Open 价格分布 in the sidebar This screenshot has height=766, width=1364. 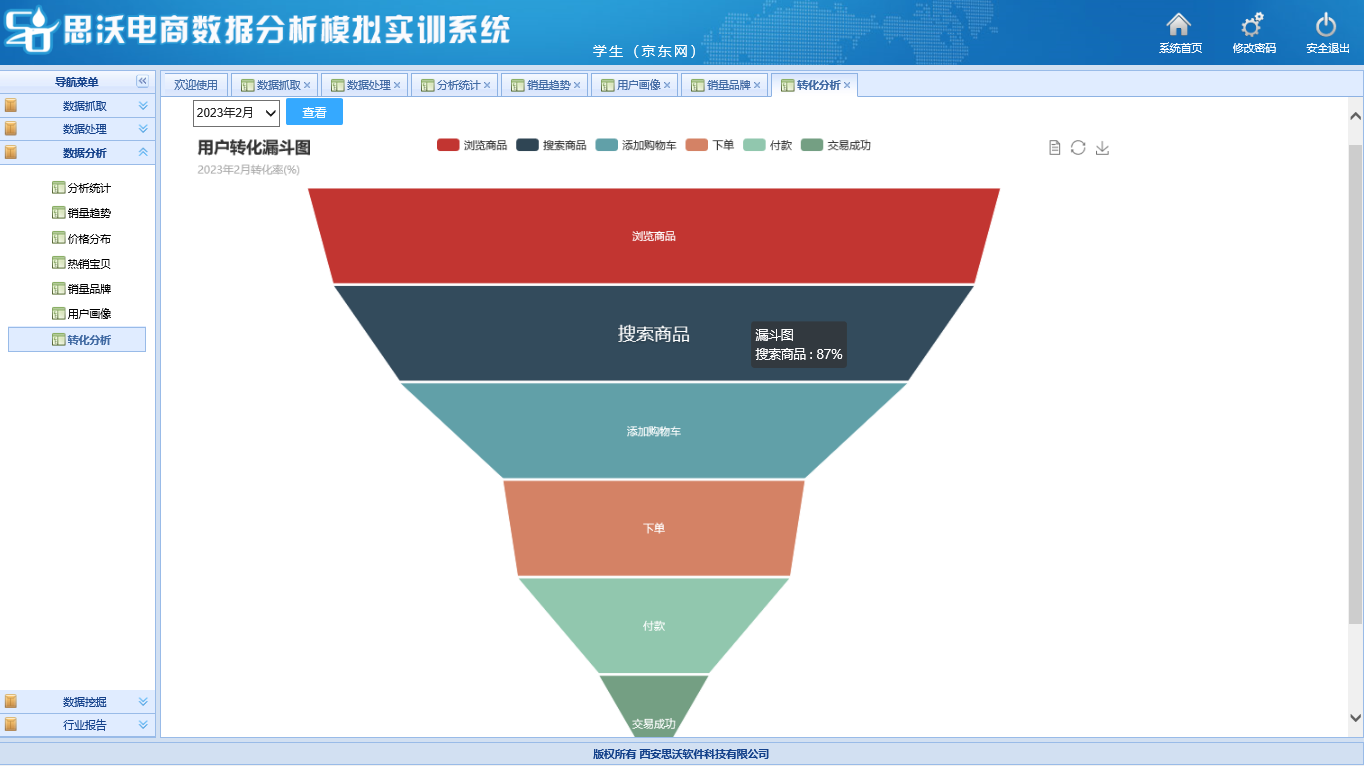pos(89,239)
